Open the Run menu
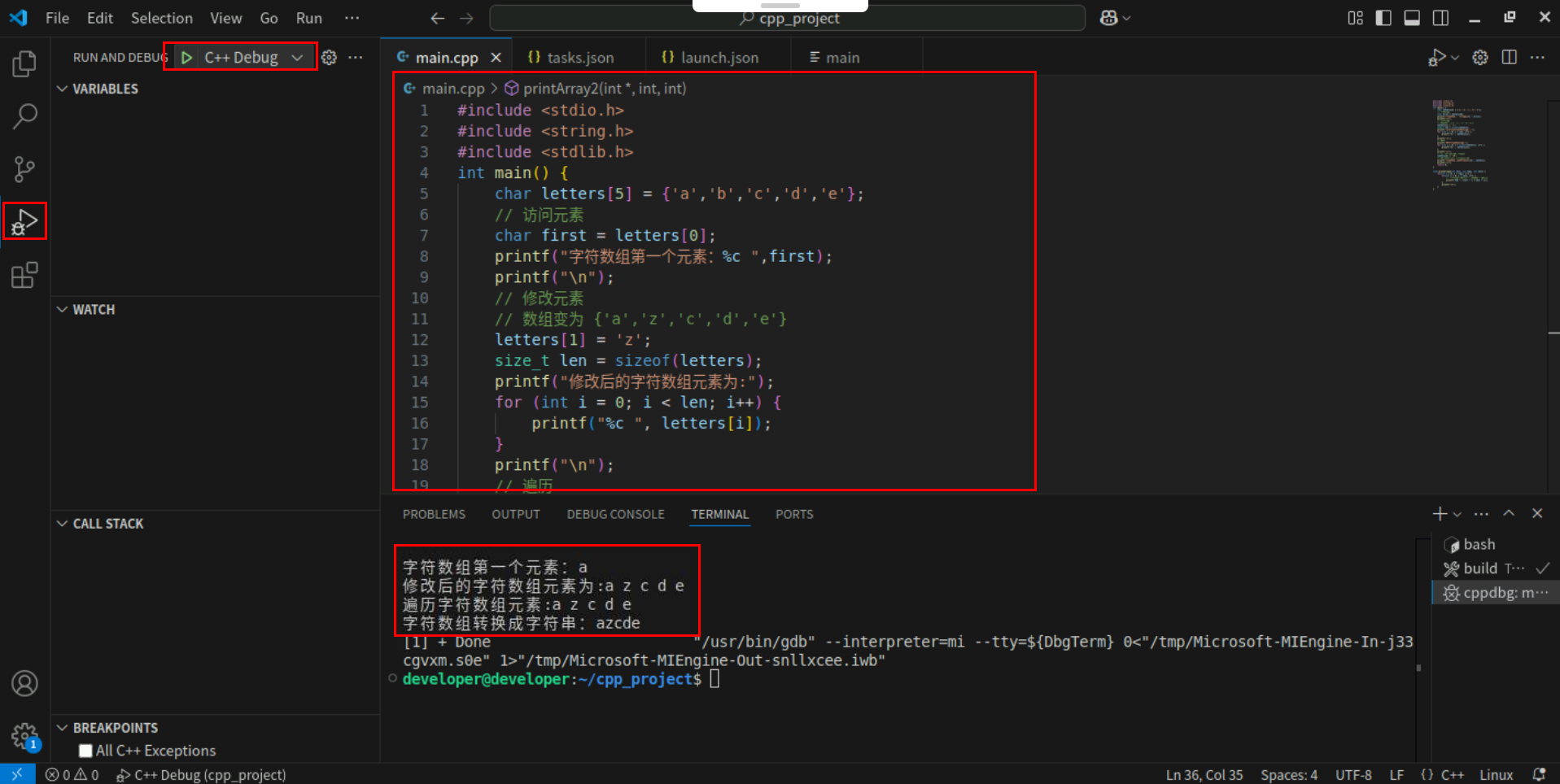 pyautogui.click(x=308, y=18)
